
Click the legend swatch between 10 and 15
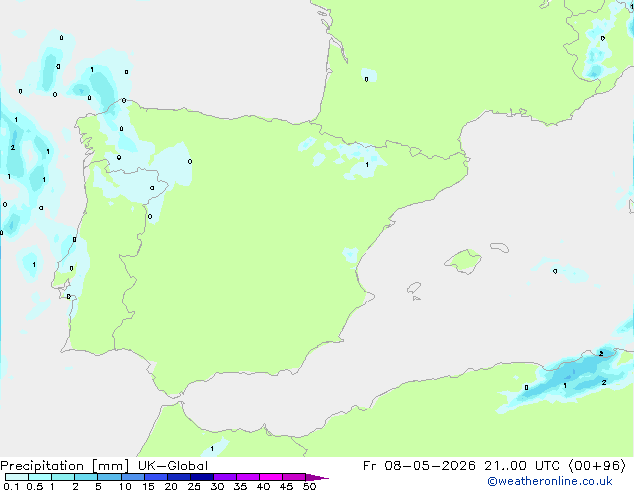(132, 477)
